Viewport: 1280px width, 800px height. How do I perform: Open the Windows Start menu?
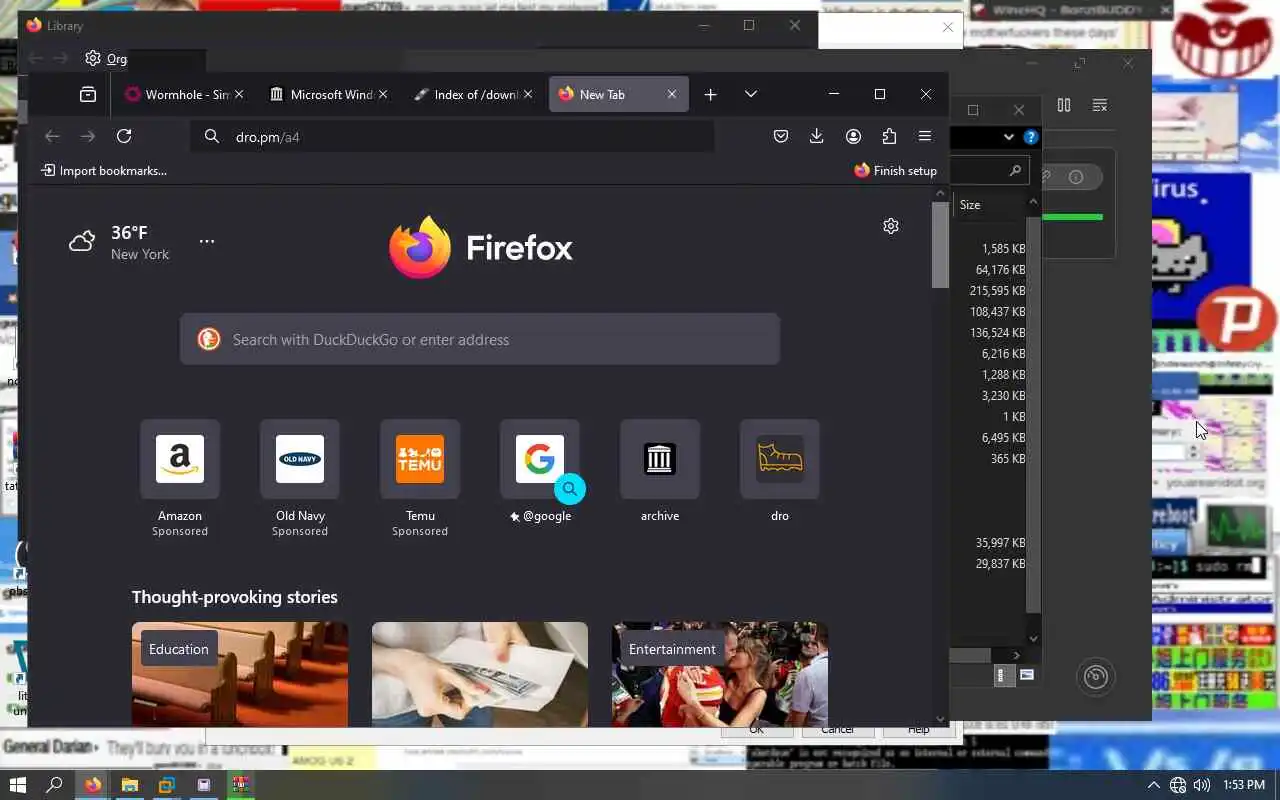click(17, 785)
